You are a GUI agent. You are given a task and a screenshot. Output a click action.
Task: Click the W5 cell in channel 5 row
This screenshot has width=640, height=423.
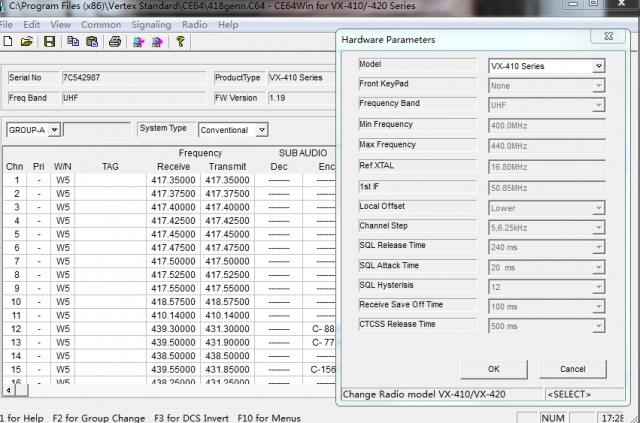[63, 234]
